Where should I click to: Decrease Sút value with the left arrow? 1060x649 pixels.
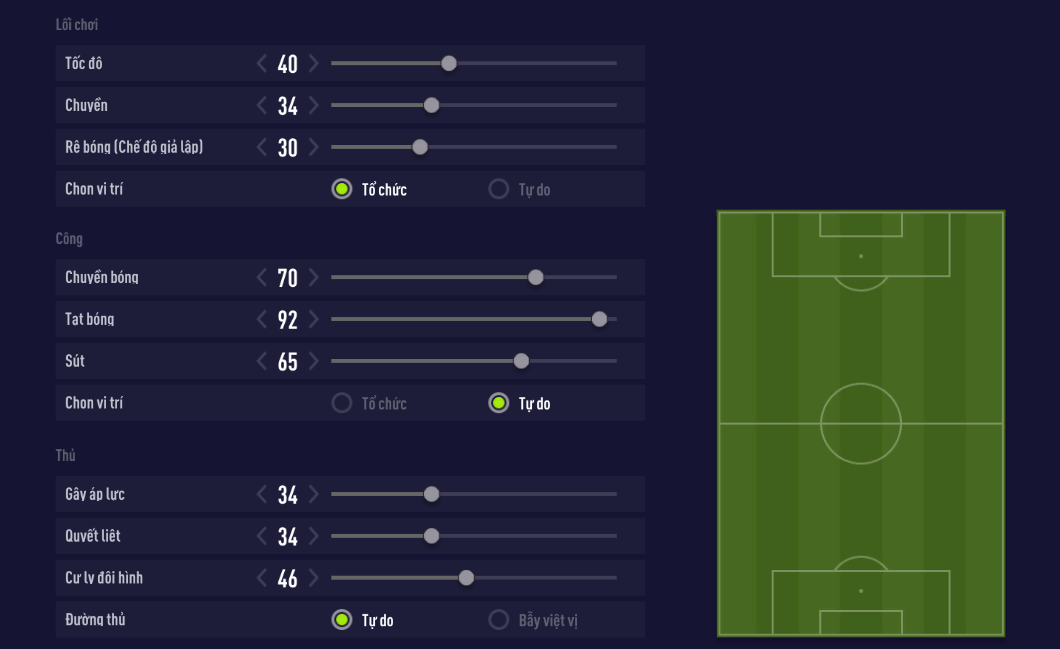(262, 361)
